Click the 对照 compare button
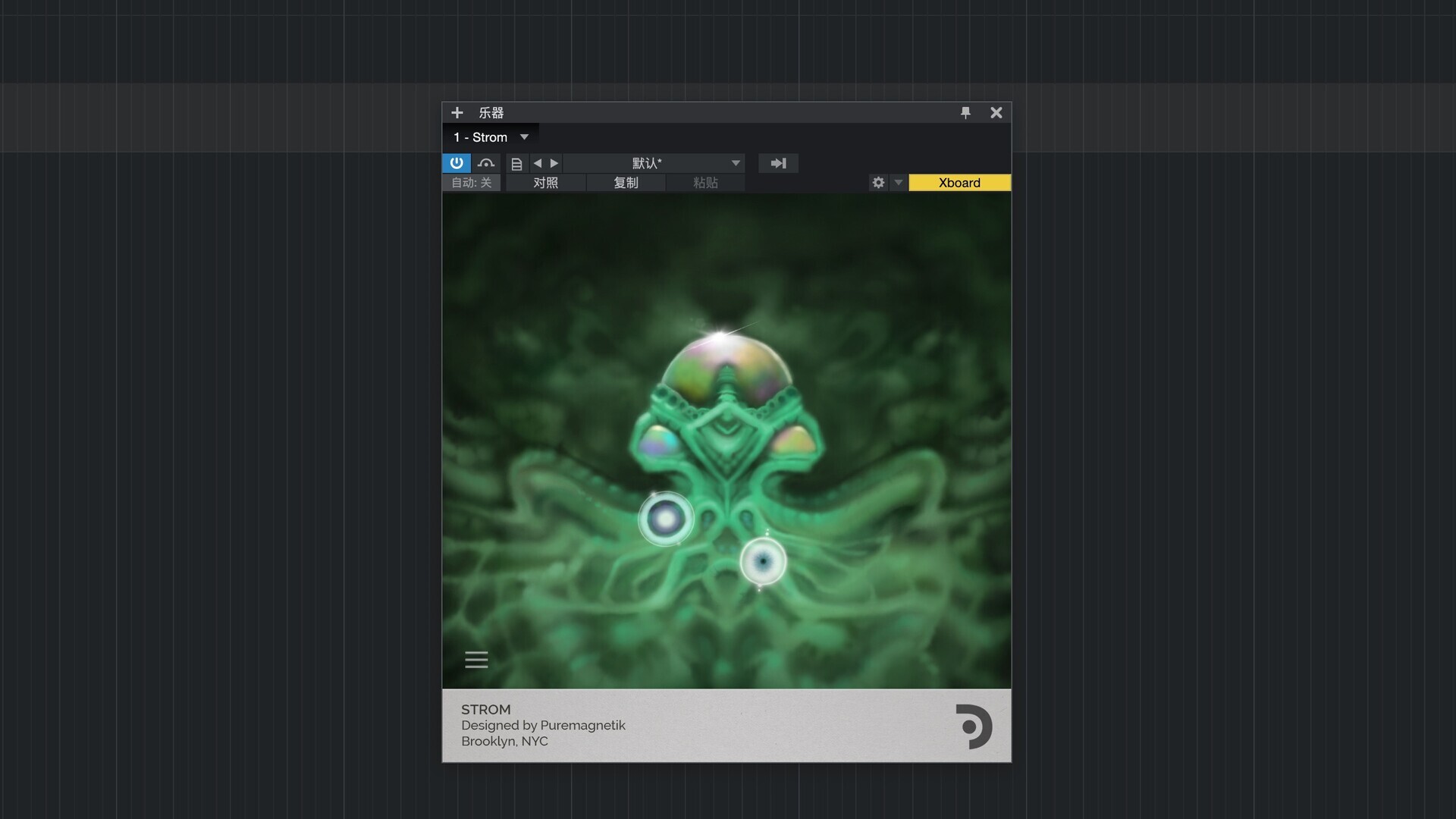This screenshot has width=1456, height=819. 546,183
